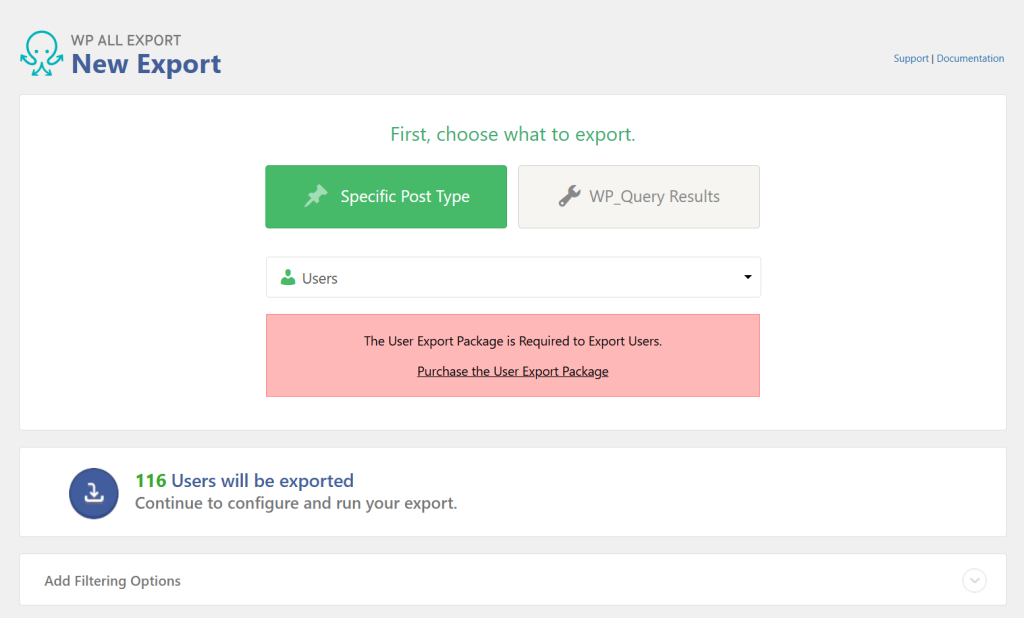Open the Documentation link

(970, 59)
